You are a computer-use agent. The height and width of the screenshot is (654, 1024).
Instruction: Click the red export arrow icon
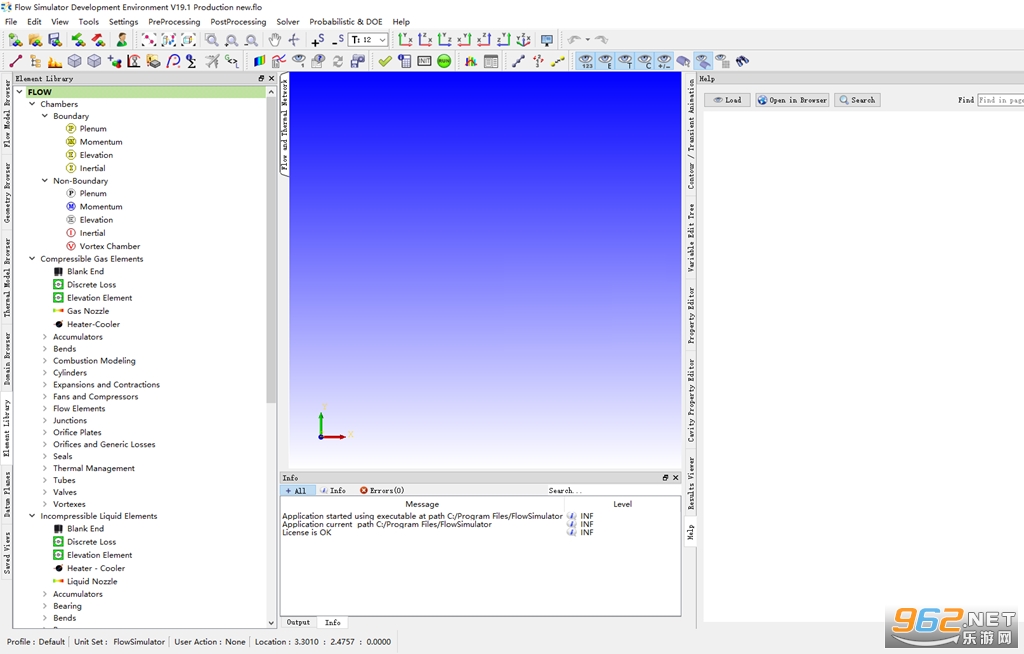coord(98,40)
